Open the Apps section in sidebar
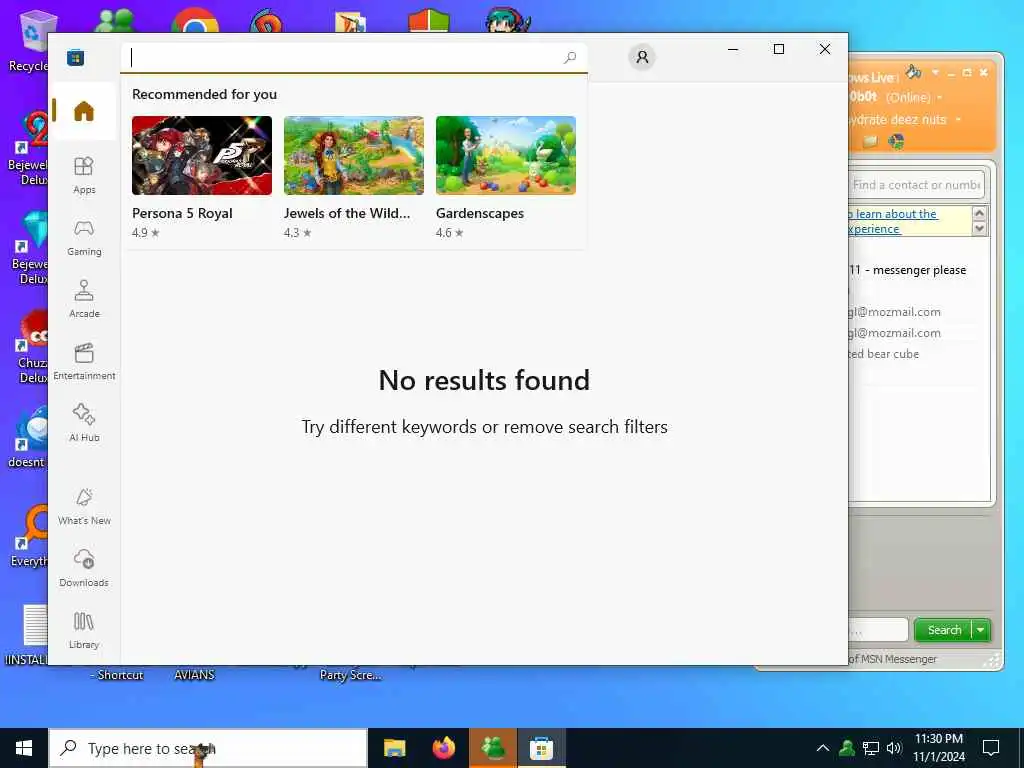 click(84, 175)
